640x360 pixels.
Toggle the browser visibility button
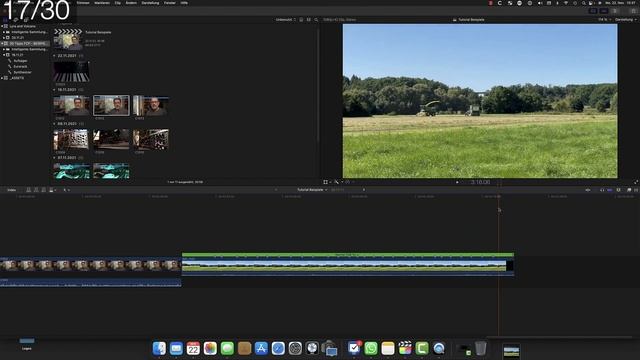coord(593,11)
